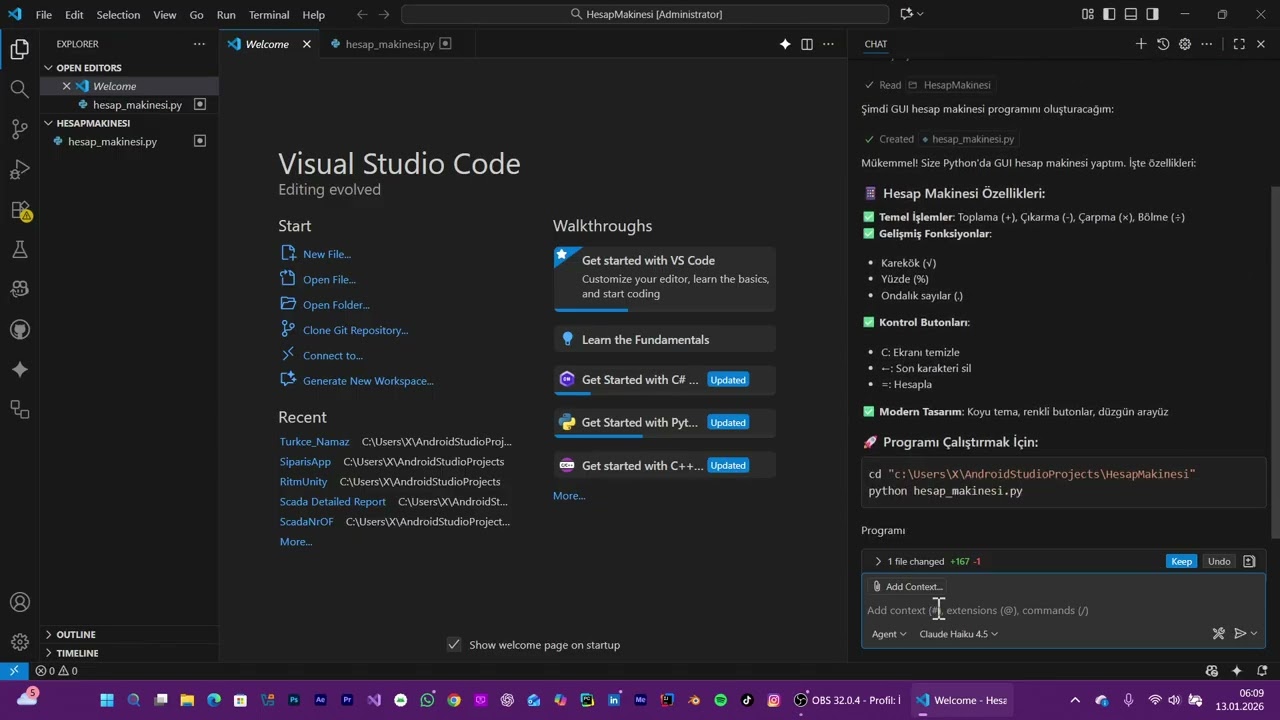Open the Testing flask icon
This screenshot has height=720, width=1280.
(19, 249)
